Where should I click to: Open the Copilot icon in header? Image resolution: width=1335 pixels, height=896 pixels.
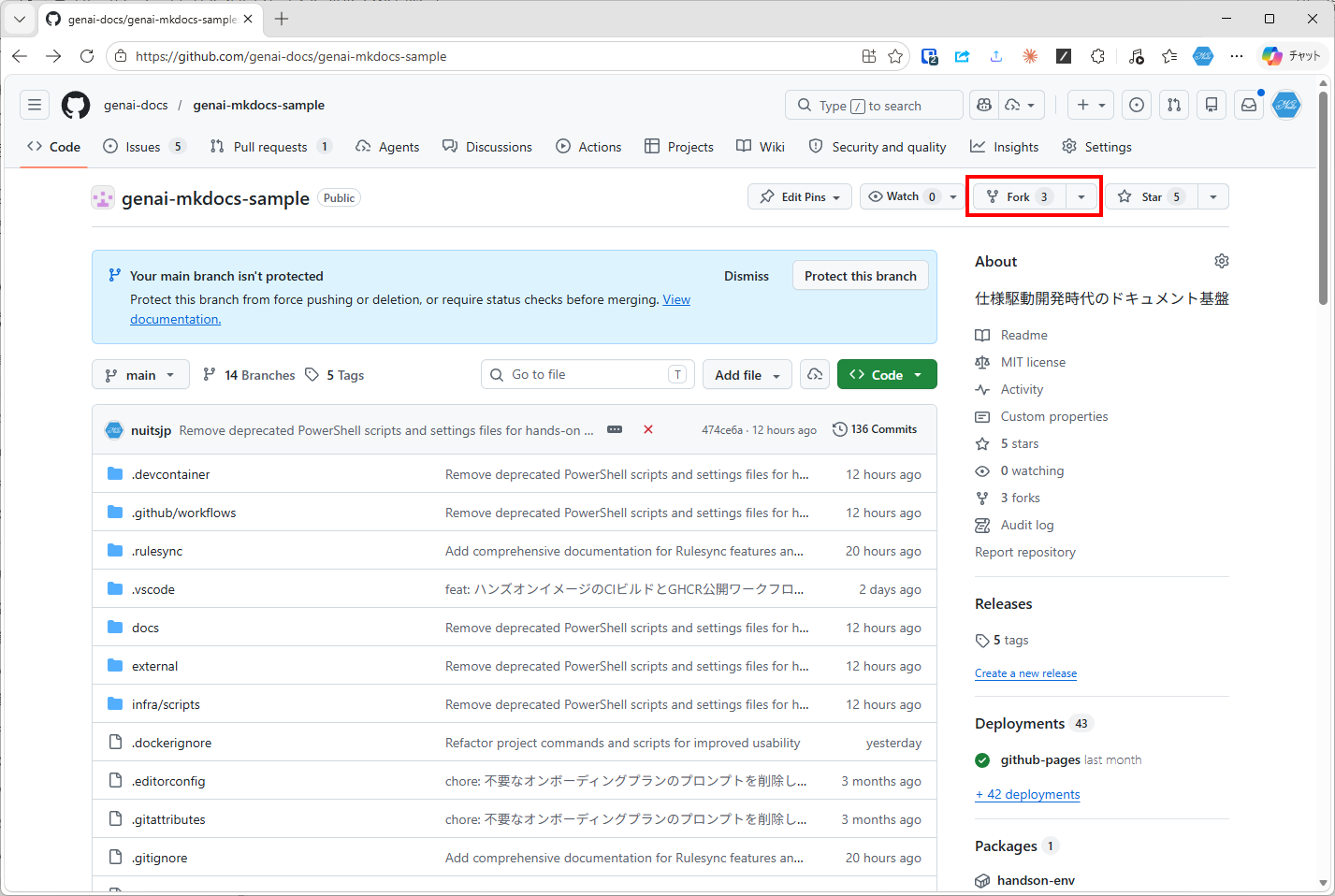[984, 105]
